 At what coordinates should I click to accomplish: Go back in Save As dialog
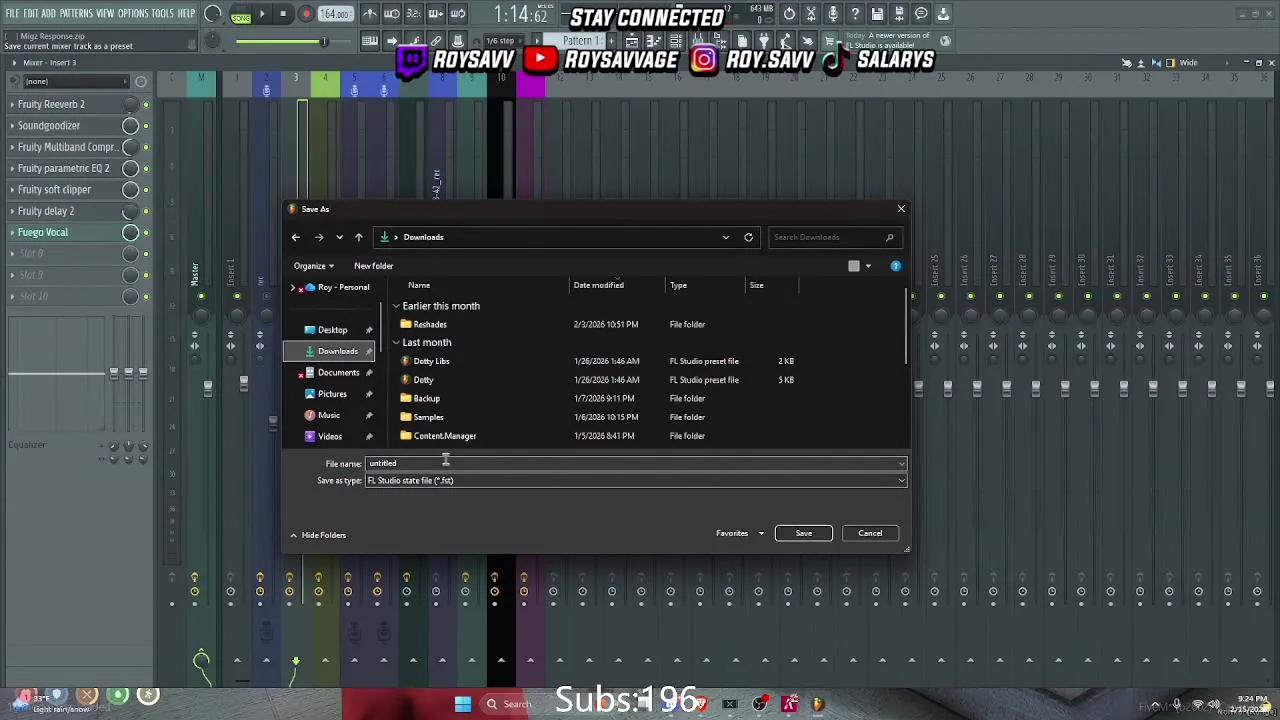(296, 237)
